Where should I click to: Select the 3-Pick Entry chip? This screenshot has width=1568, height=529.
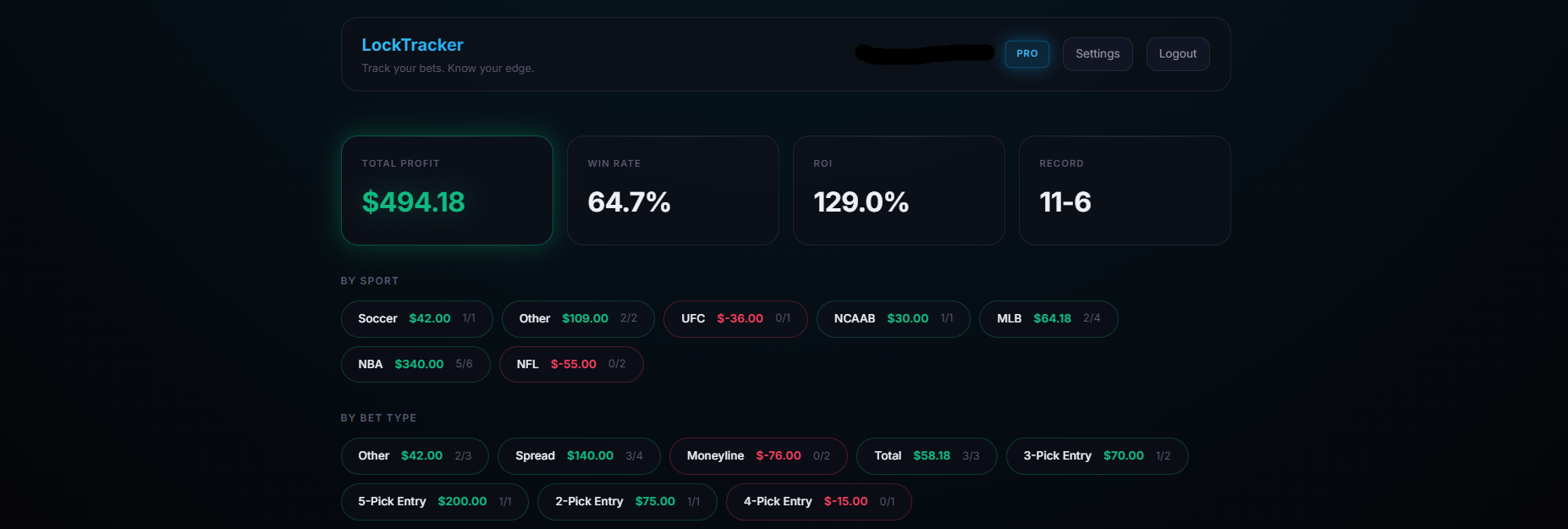[x=1098, y=456]
